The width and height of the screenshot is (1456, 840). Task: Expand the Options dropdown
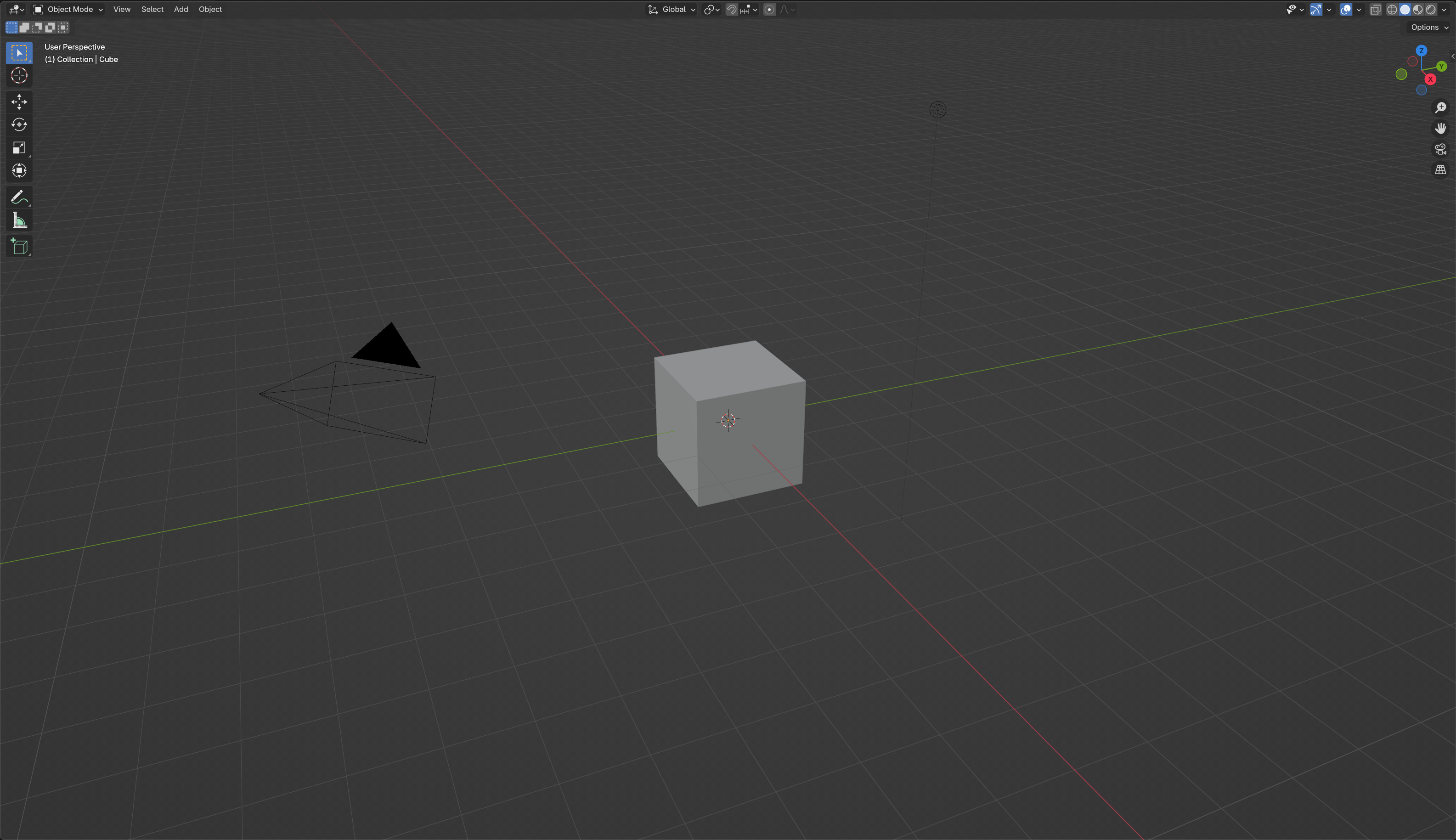point(1429,27)
